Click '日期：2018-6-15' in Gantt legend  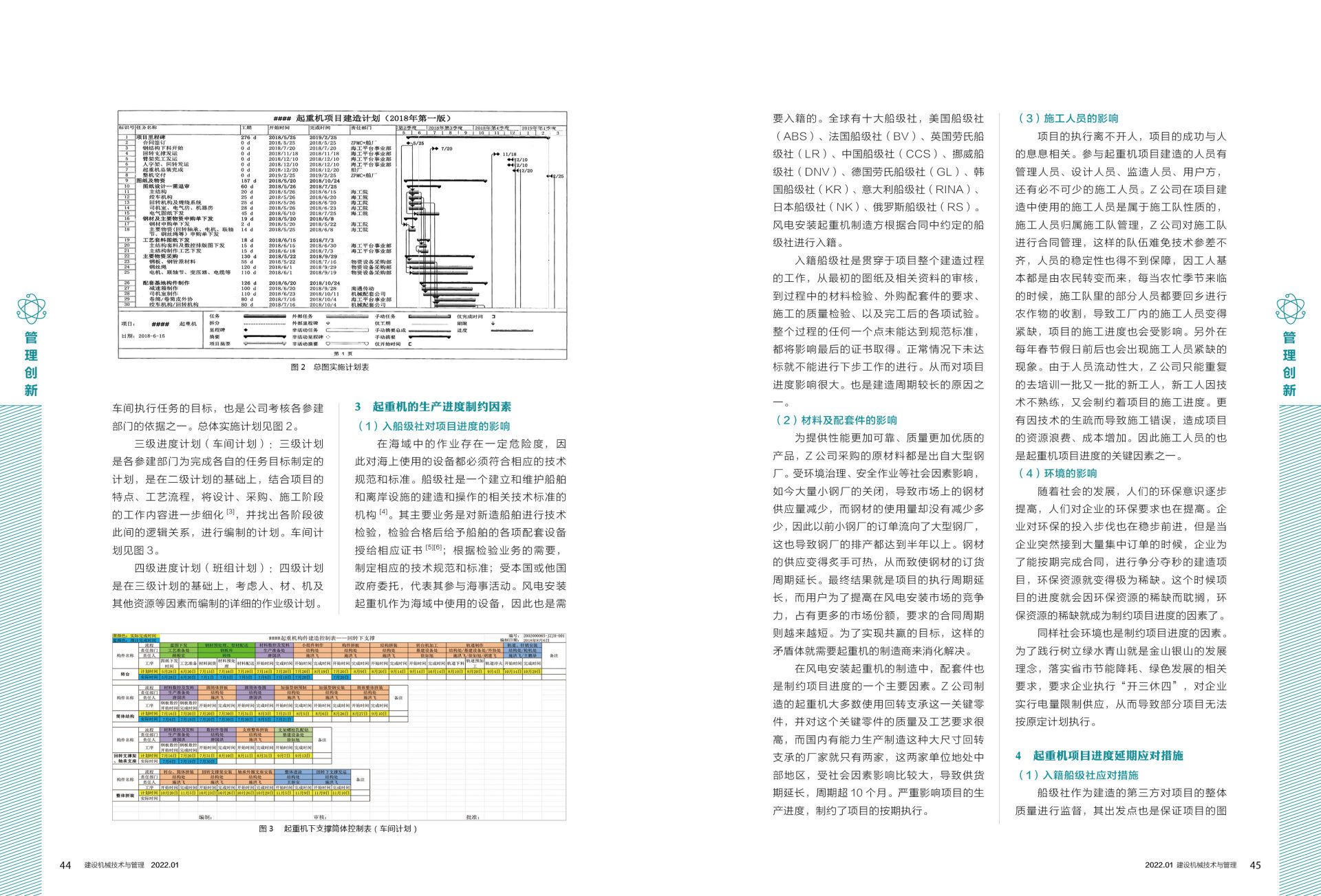pyautogui.click(x=143, y=336)
